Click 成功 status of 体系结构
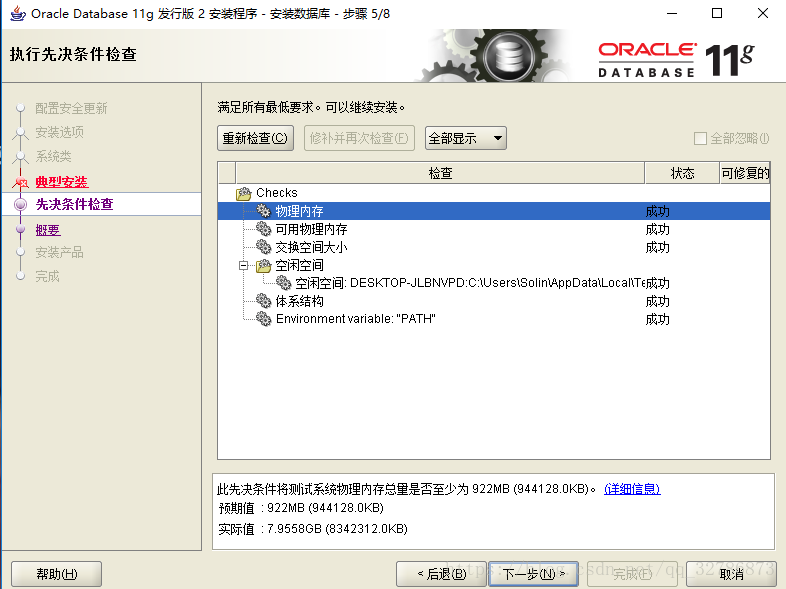This screenshot has width=786, height=589. point(657,301)
